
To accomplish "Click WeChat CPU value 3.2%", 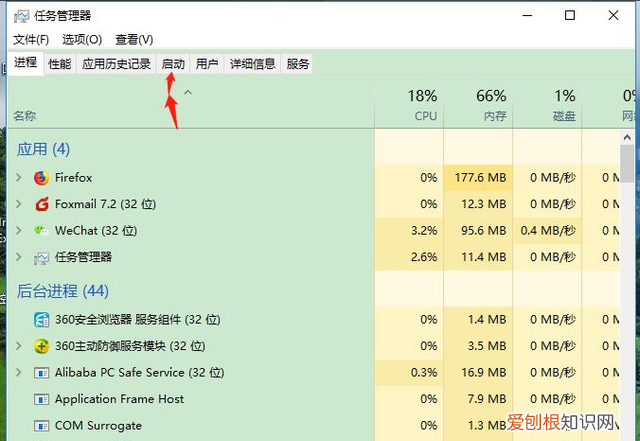I will 424,231.
